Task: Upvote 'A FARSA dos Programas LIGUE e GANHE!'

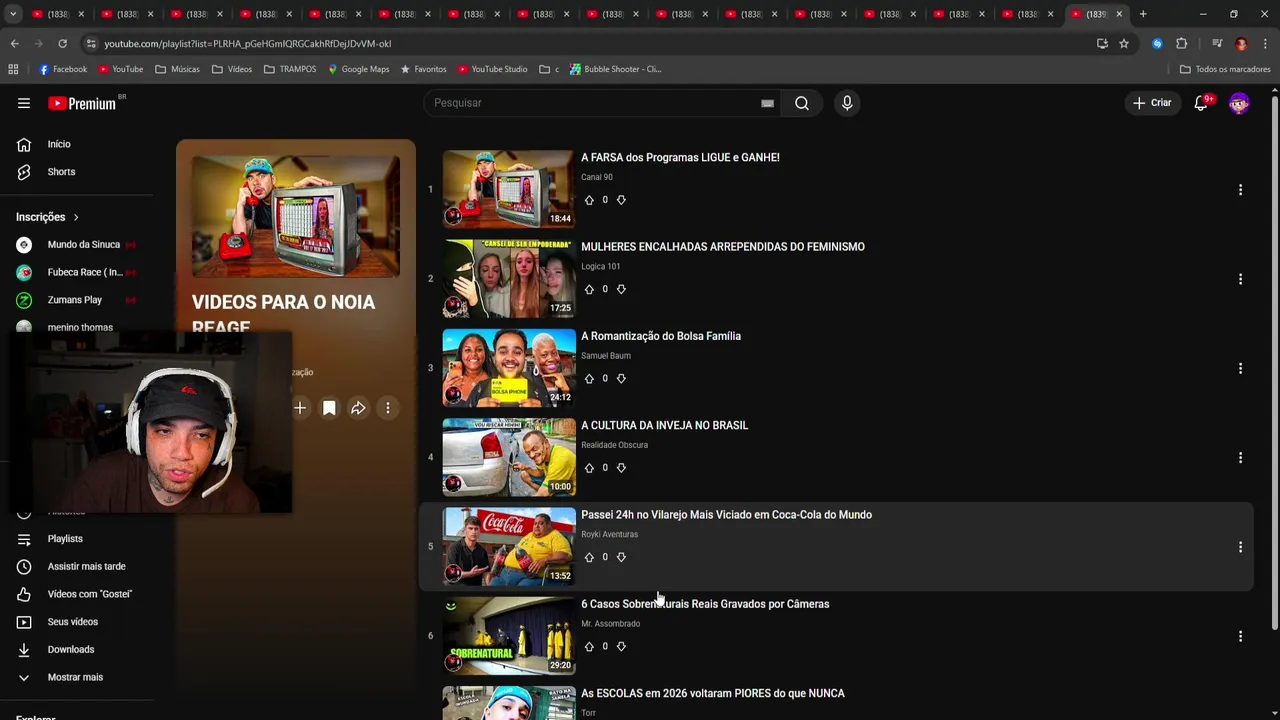Action: [589, 200]
